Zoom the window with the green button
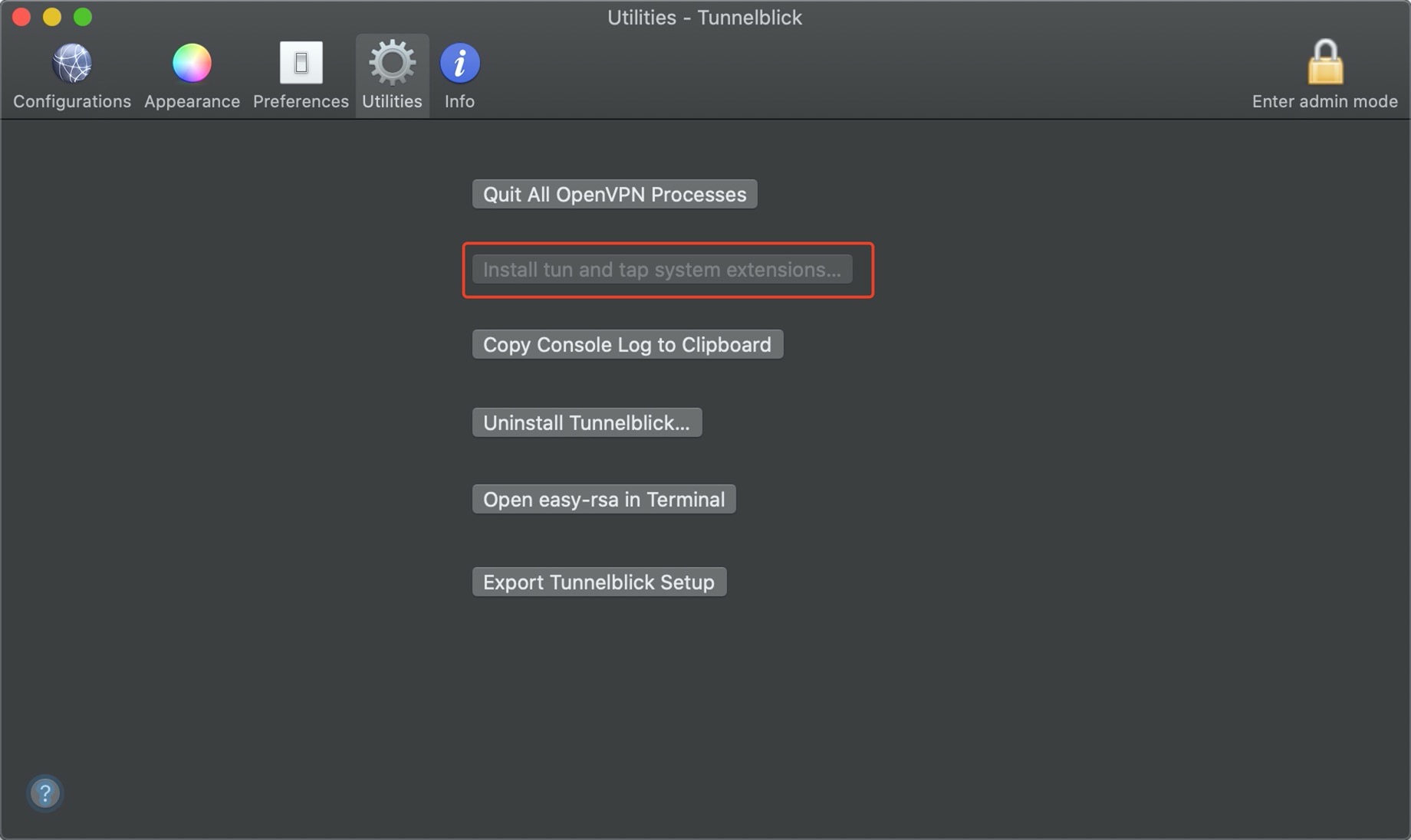This screenshot has width=1411, height=840. click(x=83, y=17)
